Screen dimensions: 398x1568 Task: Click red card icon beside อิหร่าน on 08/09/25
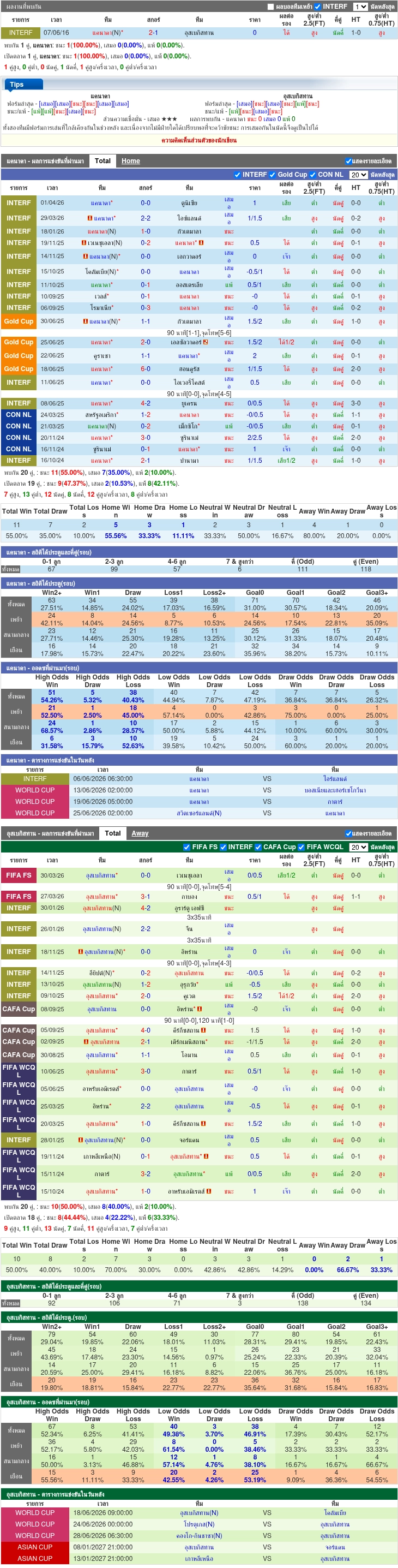200,1009
